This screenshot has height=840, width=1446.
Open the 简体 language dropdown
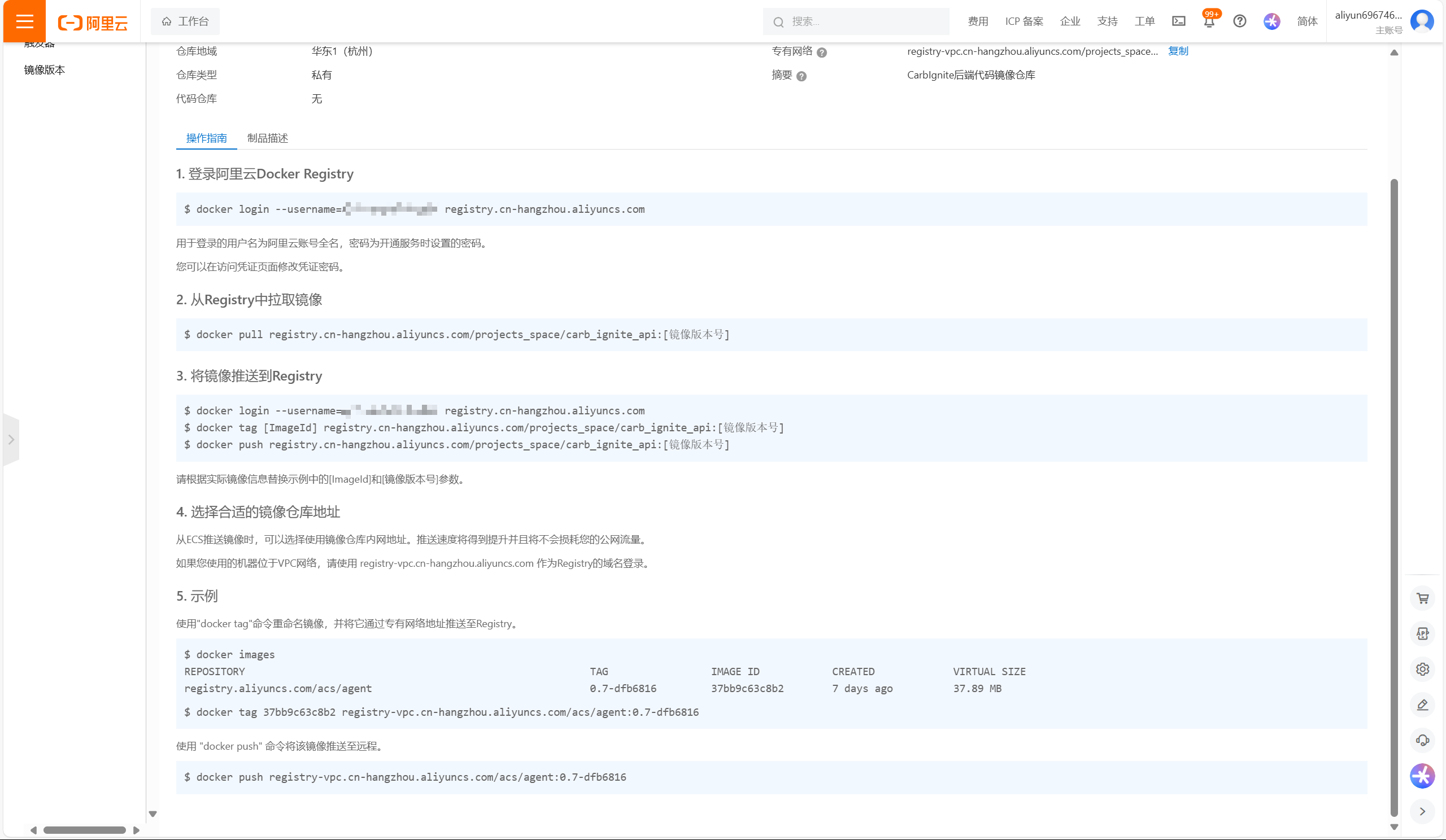point(1307,21)
